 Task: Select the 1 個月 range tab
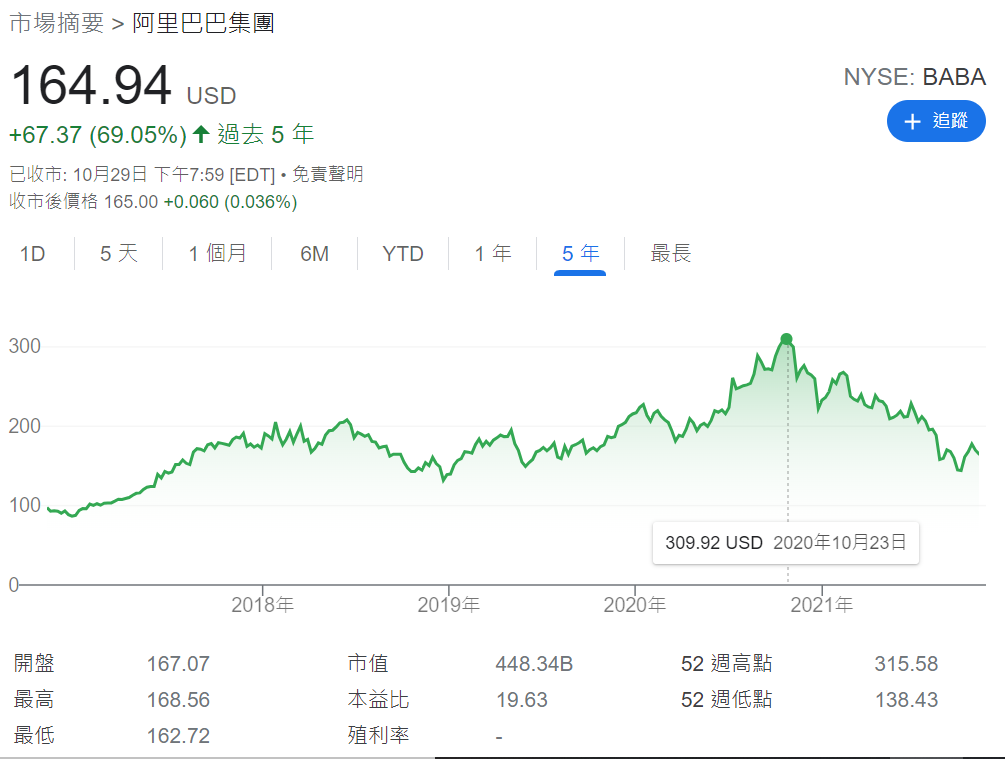217,254
